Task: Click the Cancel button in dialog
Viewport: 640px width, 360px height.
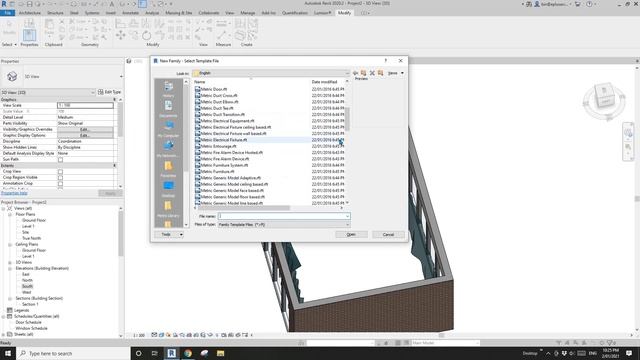Action: point(388,235)
